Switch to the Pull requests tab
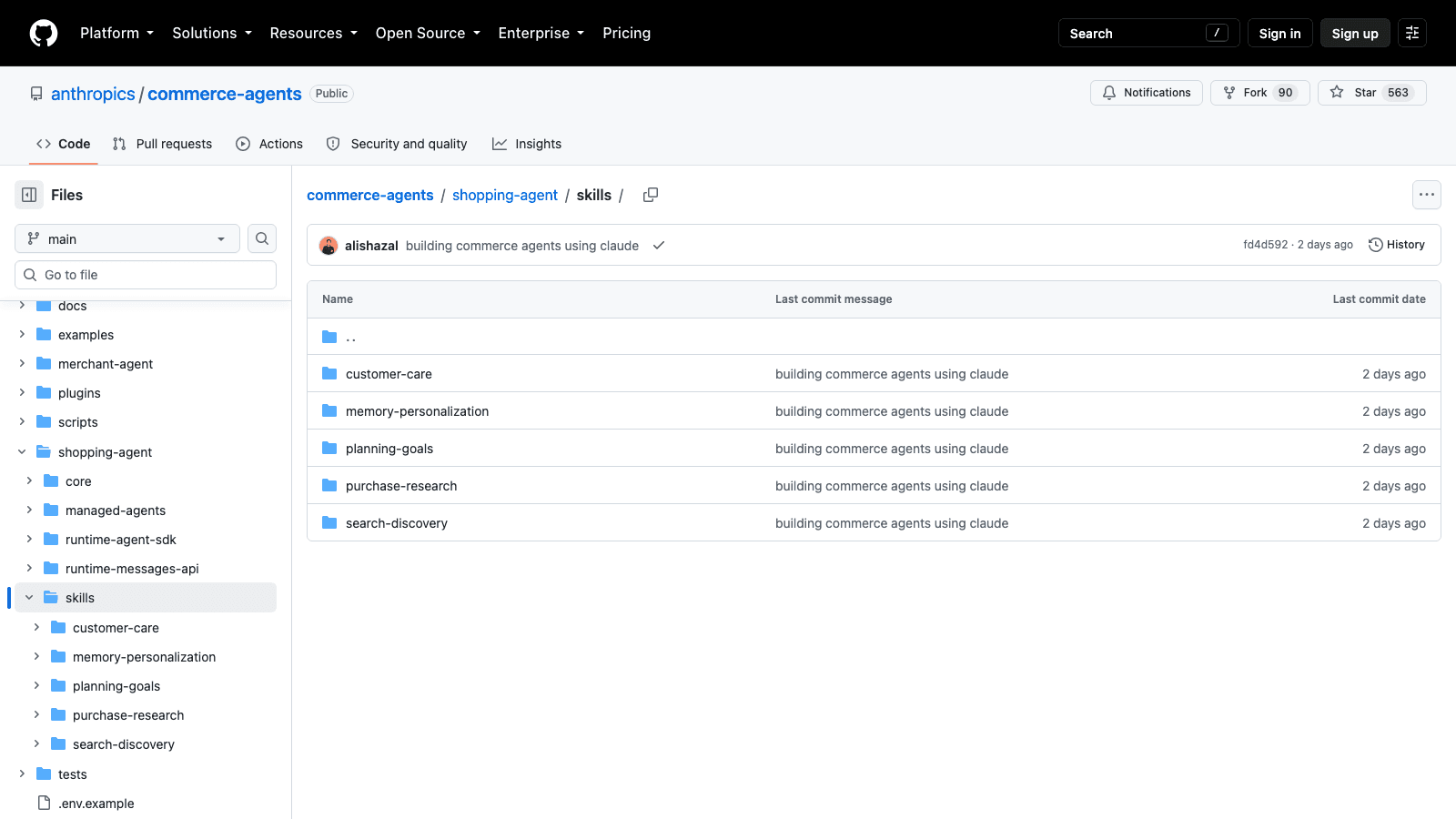 [162, 144]
